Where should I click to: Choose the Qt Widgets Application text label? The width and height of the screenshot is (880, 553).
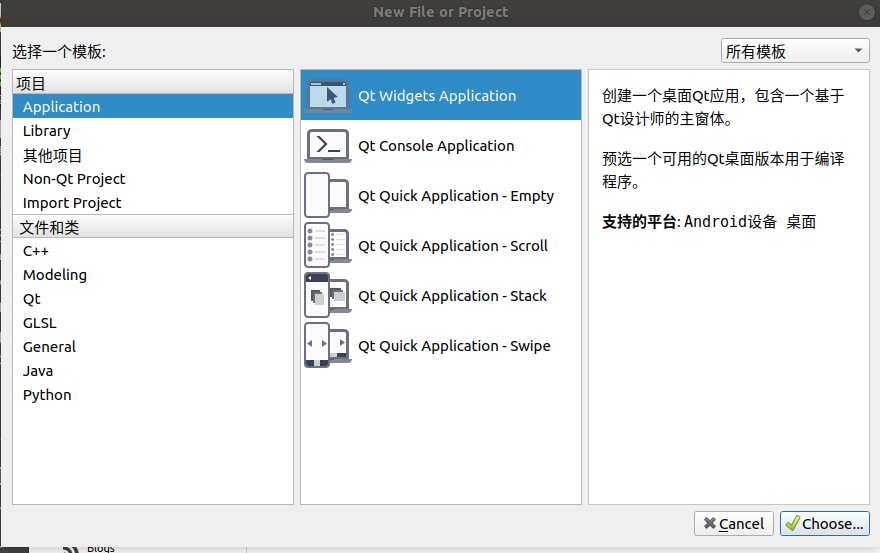pos(437,96)
